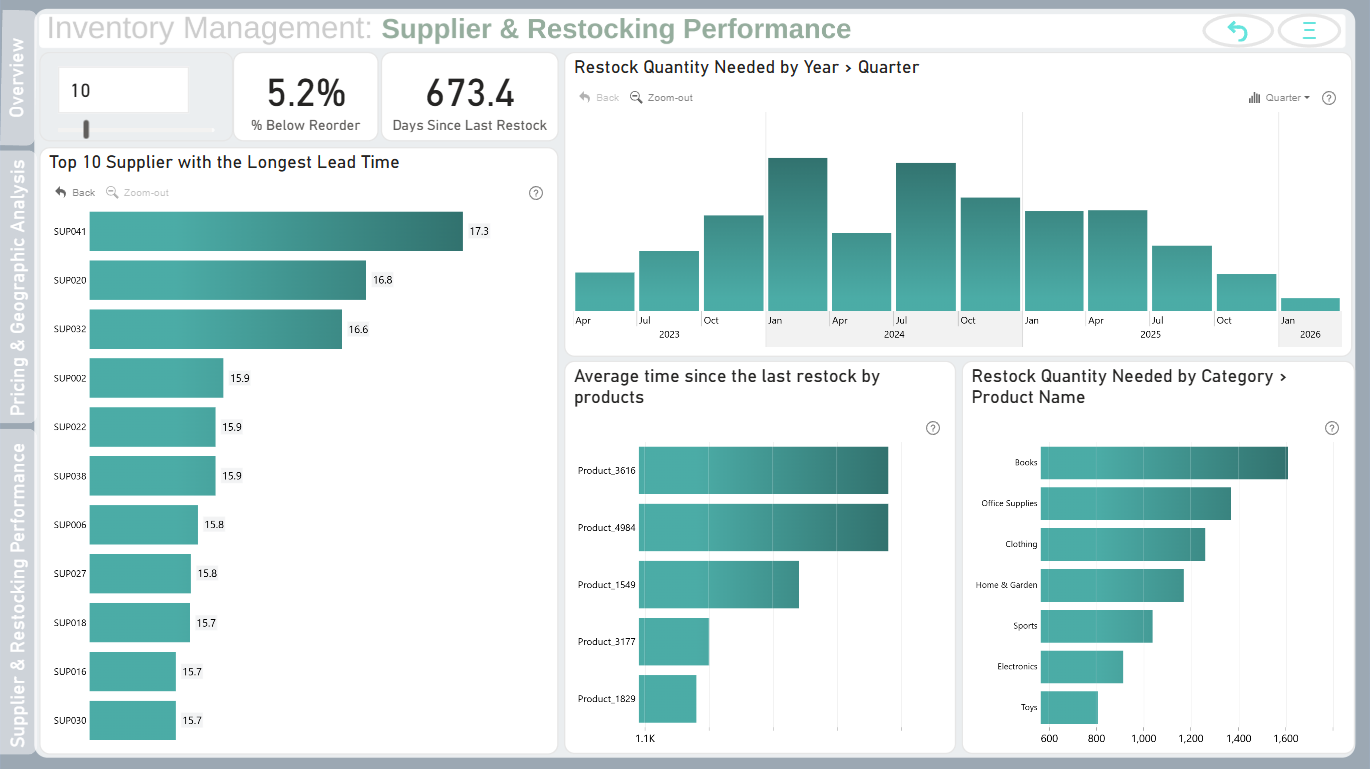This screenshot has width=1370, height=769.
Task: Open the Quarter drill level dropdown
Action: [1280, 98]
